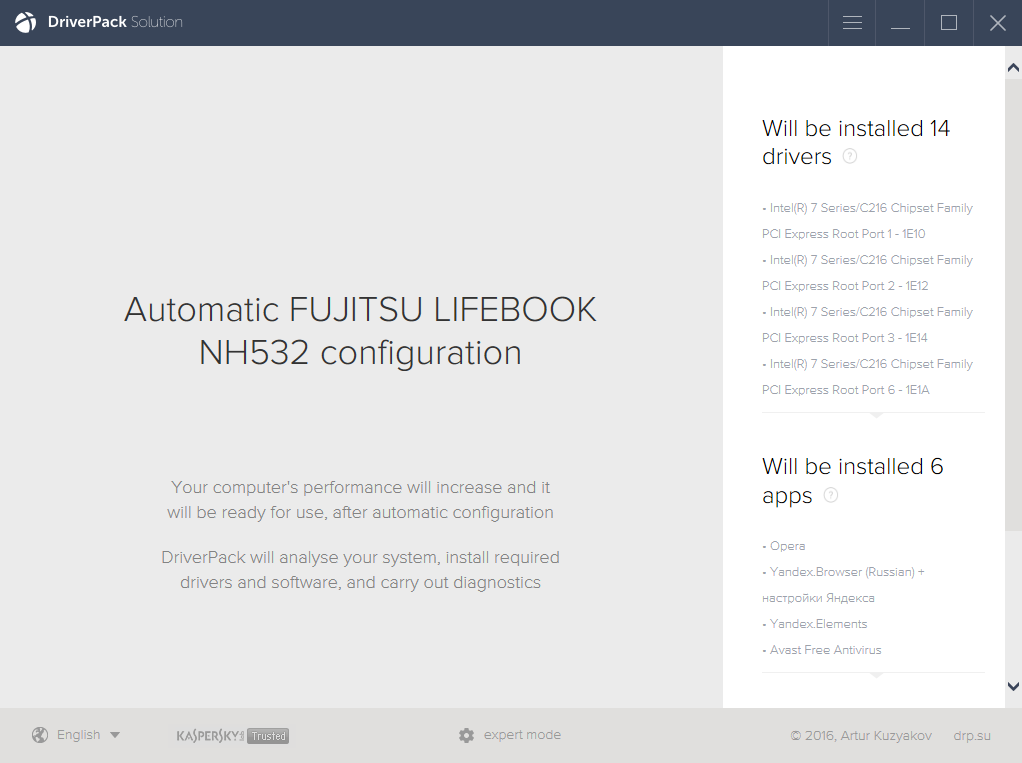Image resolution: width=1022 pixels, height=763 pixels.
Task: Expand the full drivers list arrow
Action: pyautogui.click(x=877, y=415)
